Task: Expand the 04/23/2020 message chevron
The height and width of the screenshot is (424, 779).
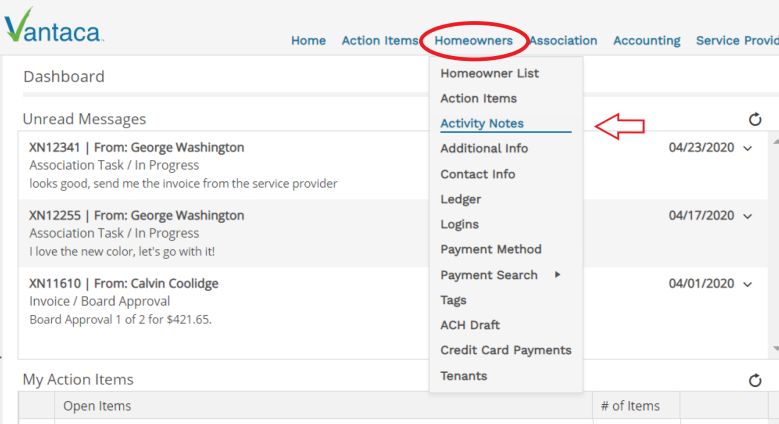Action: pos(747,148)
